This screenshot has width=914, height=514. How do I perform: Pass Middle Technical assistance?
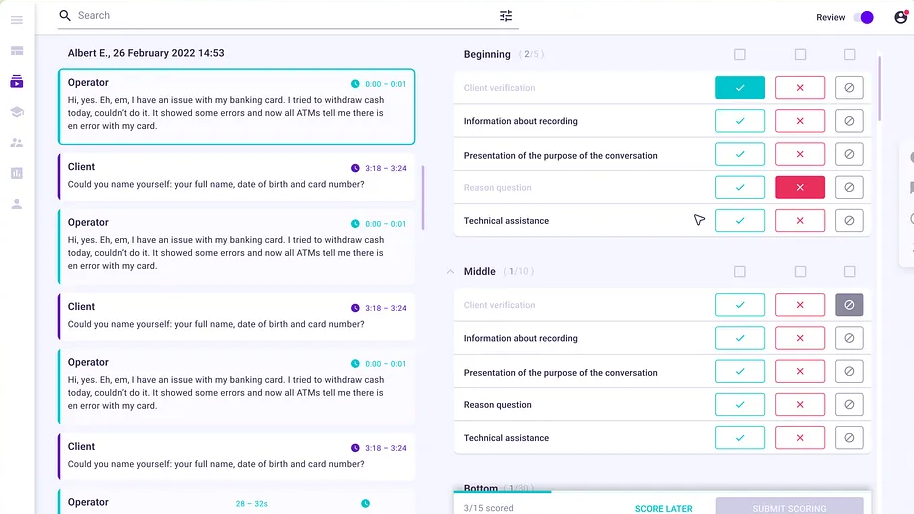(x=740, y=438)
